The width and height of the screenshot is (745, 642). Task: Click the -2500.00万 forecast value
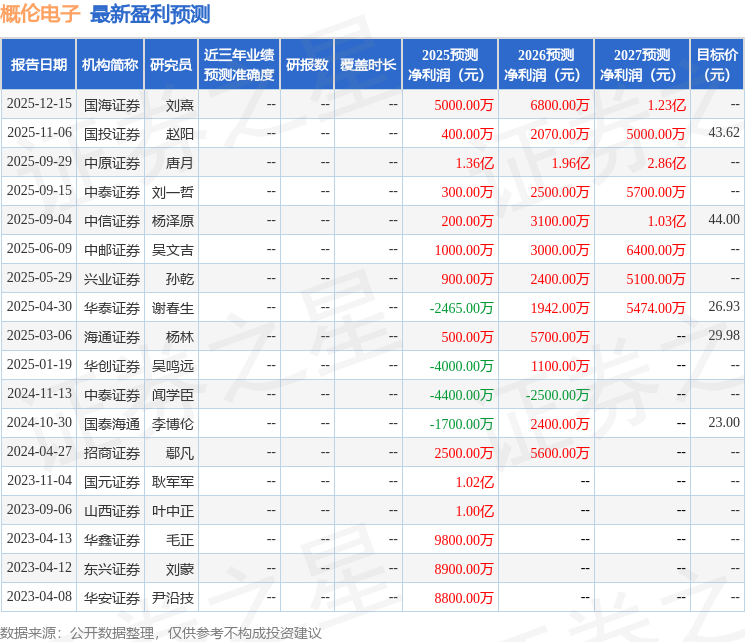557,395
